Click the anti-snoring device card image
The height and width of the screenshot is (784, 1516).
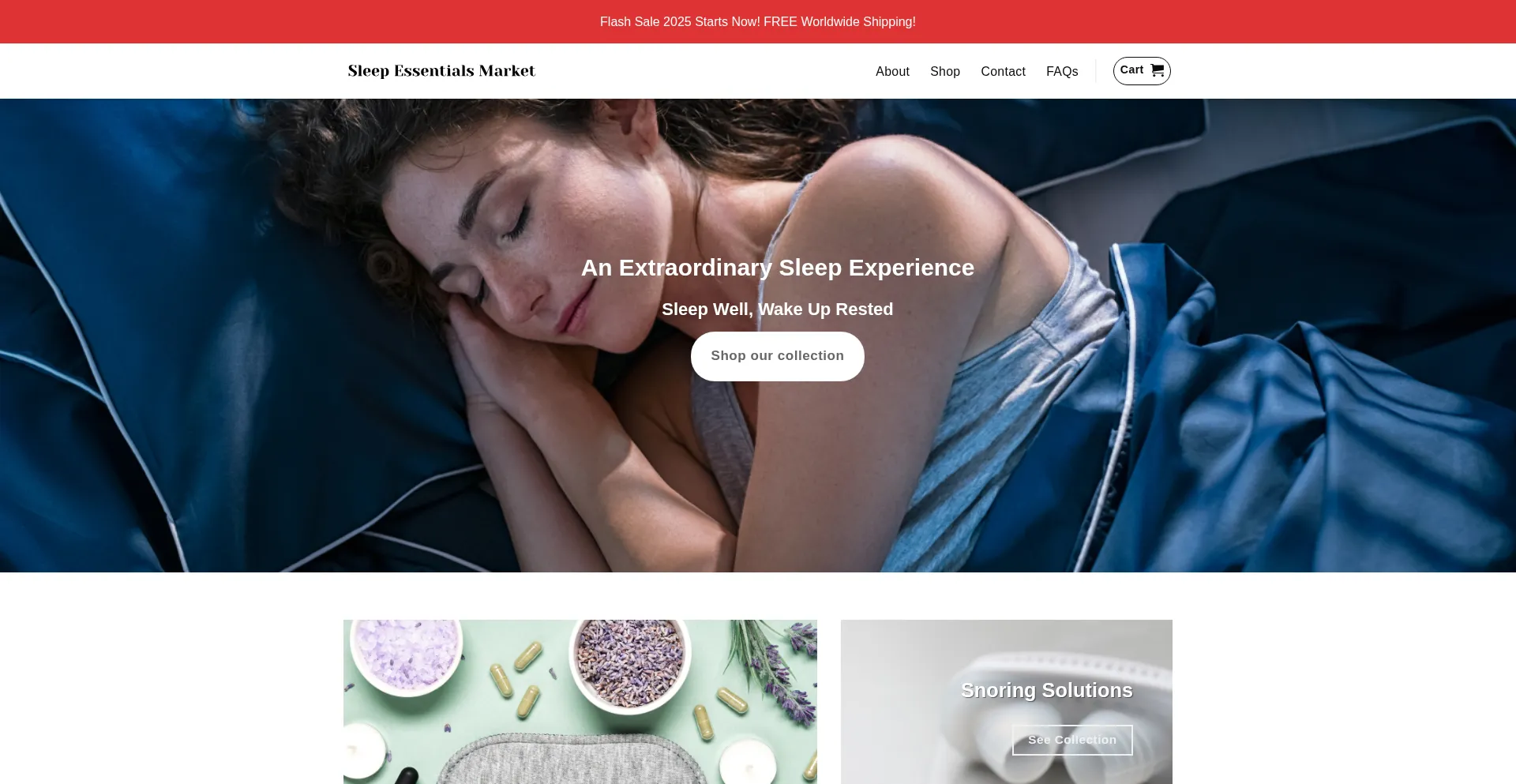click(x=1007, y=702)
